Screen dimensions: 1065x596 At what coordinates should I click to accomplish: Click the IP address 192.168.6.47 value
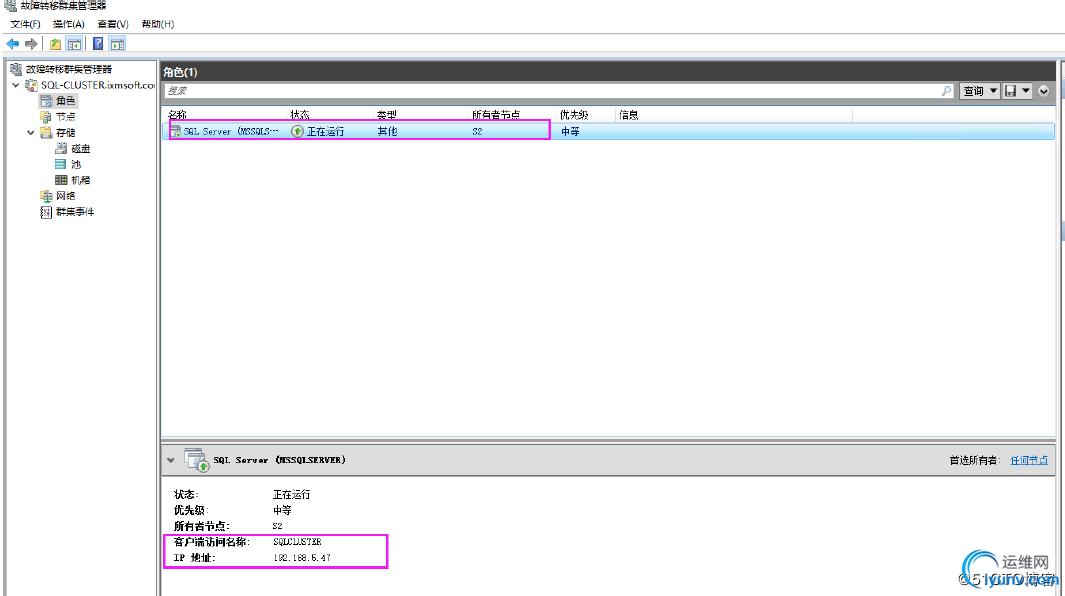pos(302,557)
